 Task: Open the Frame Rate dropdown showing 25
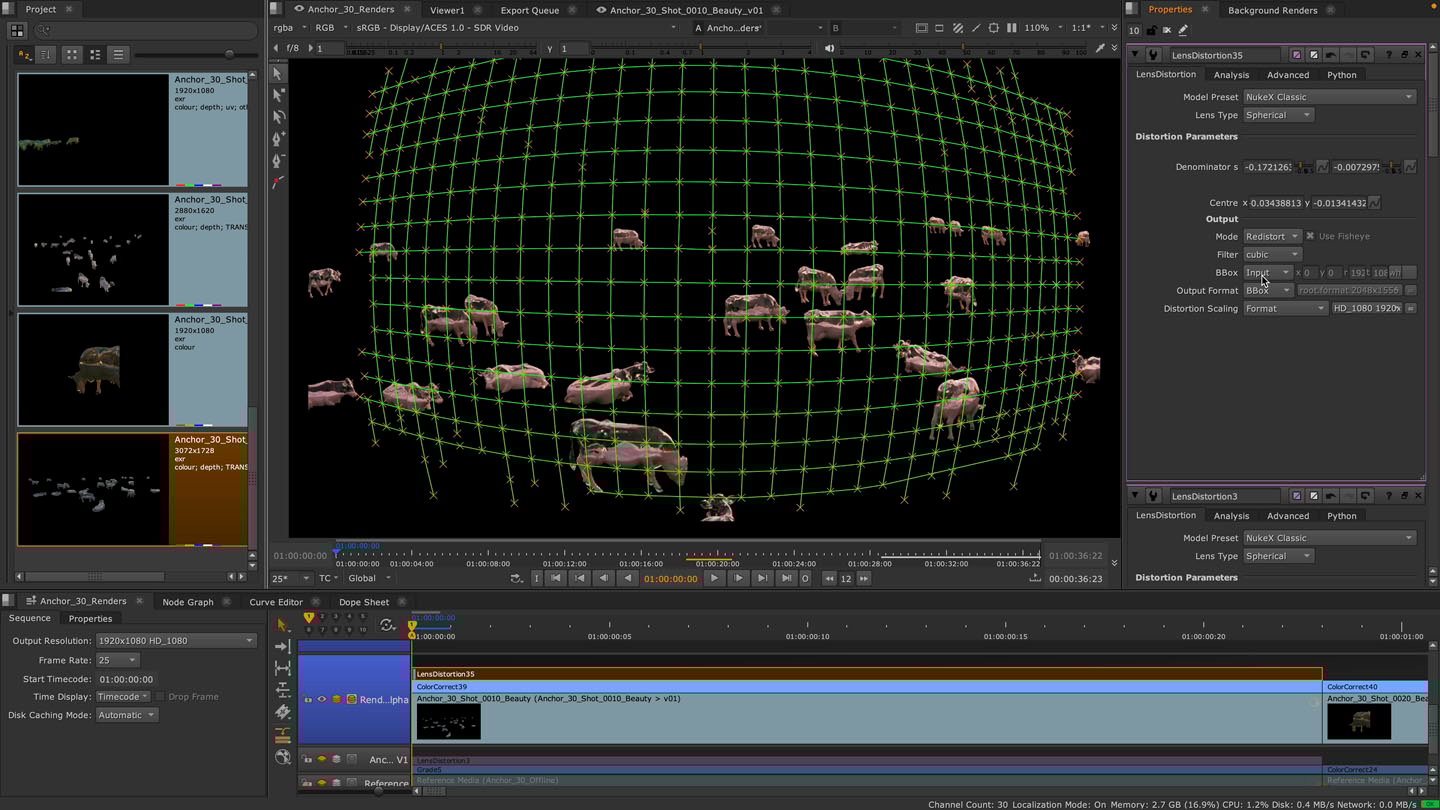coord(117,660)
